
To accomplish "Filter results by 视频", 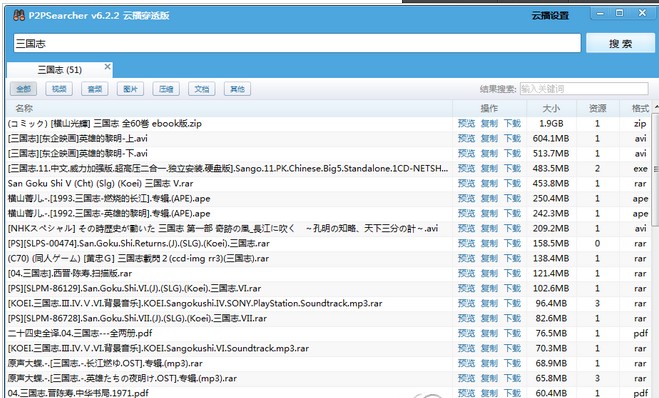I will point(59,89).
